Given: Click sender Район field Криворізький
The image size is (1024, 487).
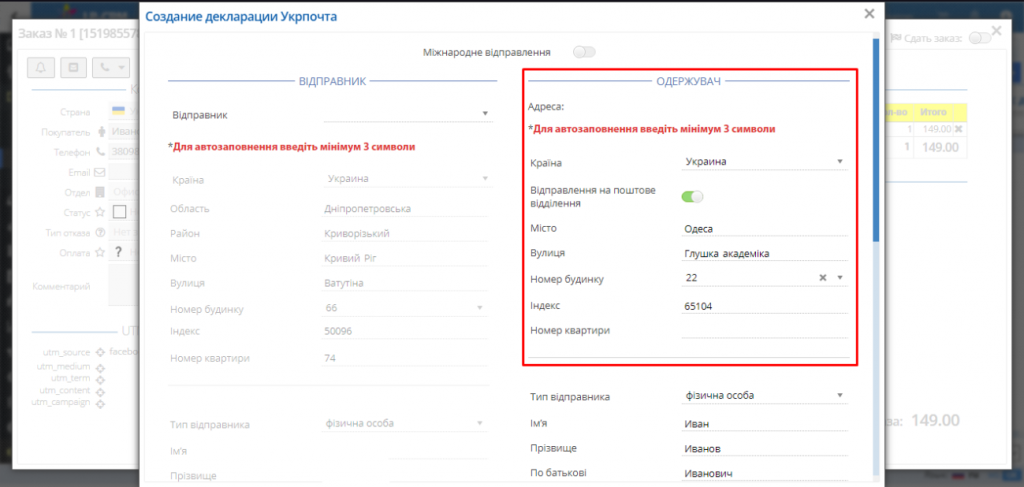Looking at the screenshot, I should coord(406,234).
